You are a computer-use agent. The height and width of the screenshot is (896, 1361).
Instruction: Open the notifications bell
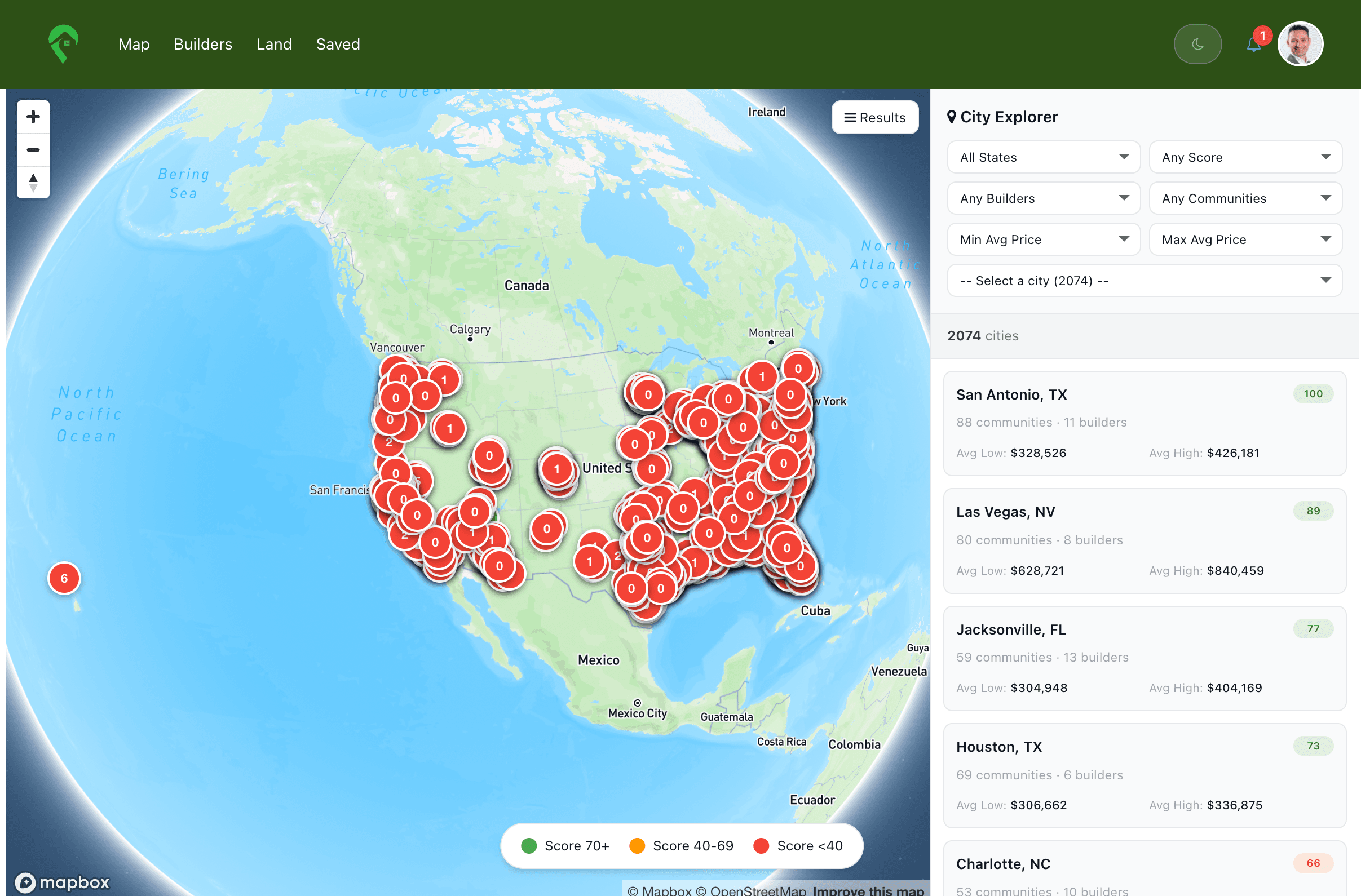click(x=1253, y=45)
